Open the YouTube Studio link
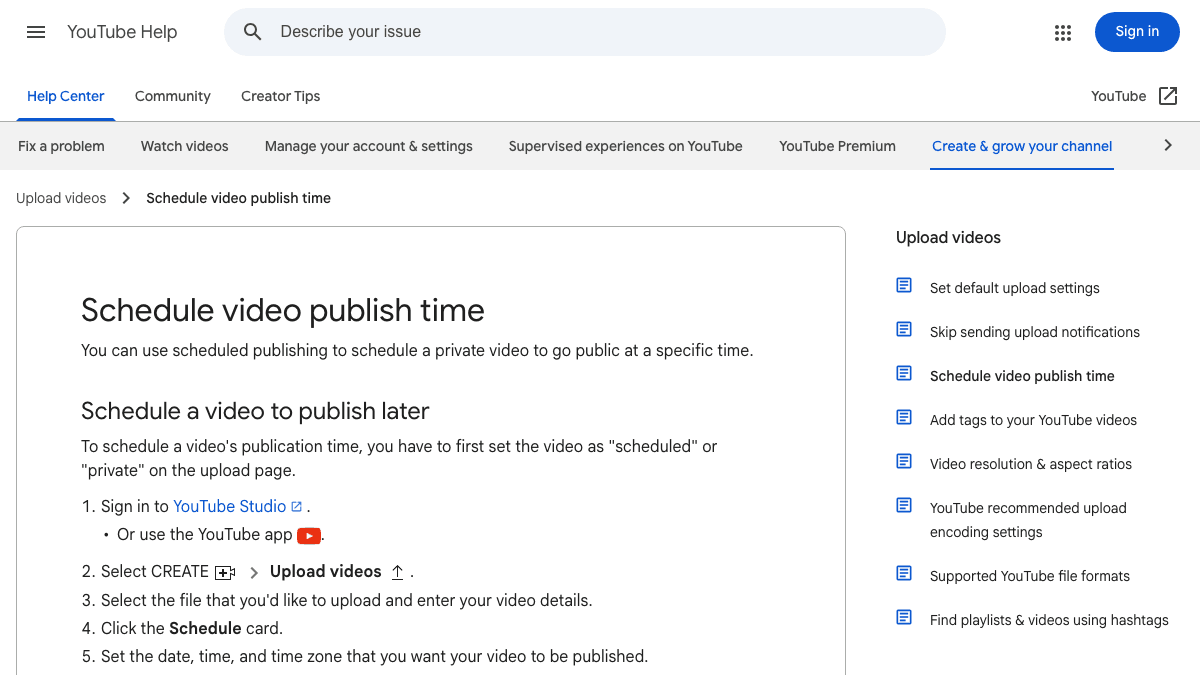The image size is (1200, 675). coord(230,506)
